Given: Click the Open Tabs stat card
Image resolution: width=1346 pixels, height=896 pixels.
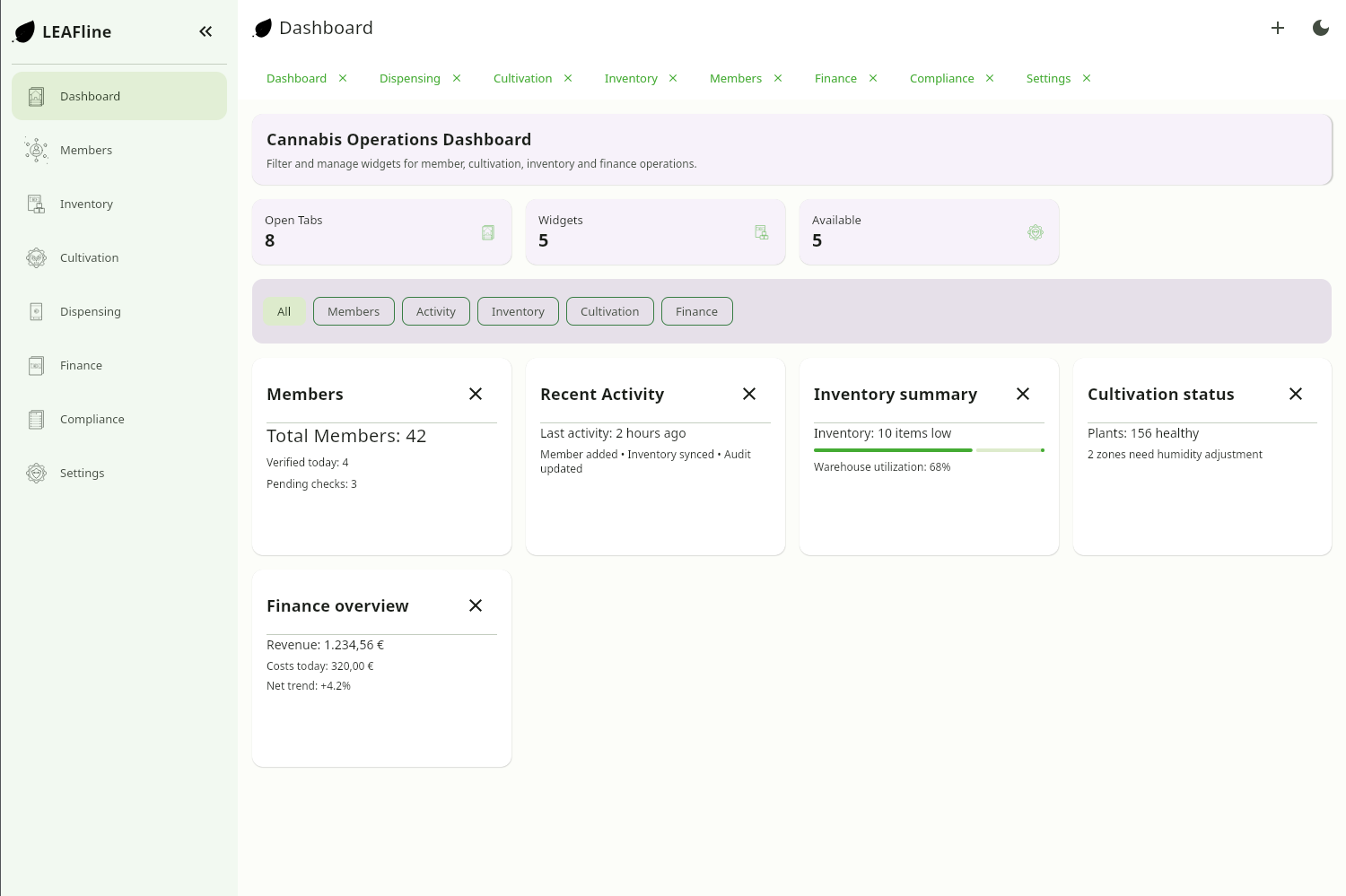Looking at the screenshot, I should (381, 232).
